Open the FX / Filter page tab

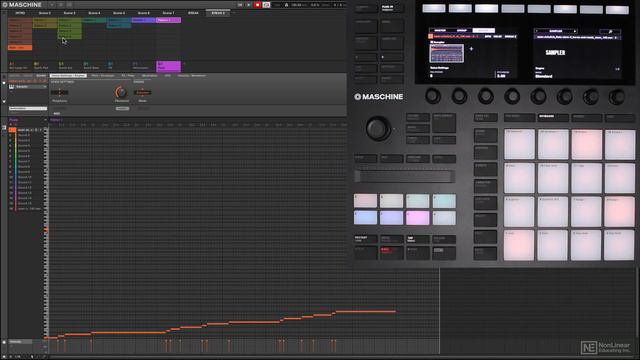[x=128, y=76]
